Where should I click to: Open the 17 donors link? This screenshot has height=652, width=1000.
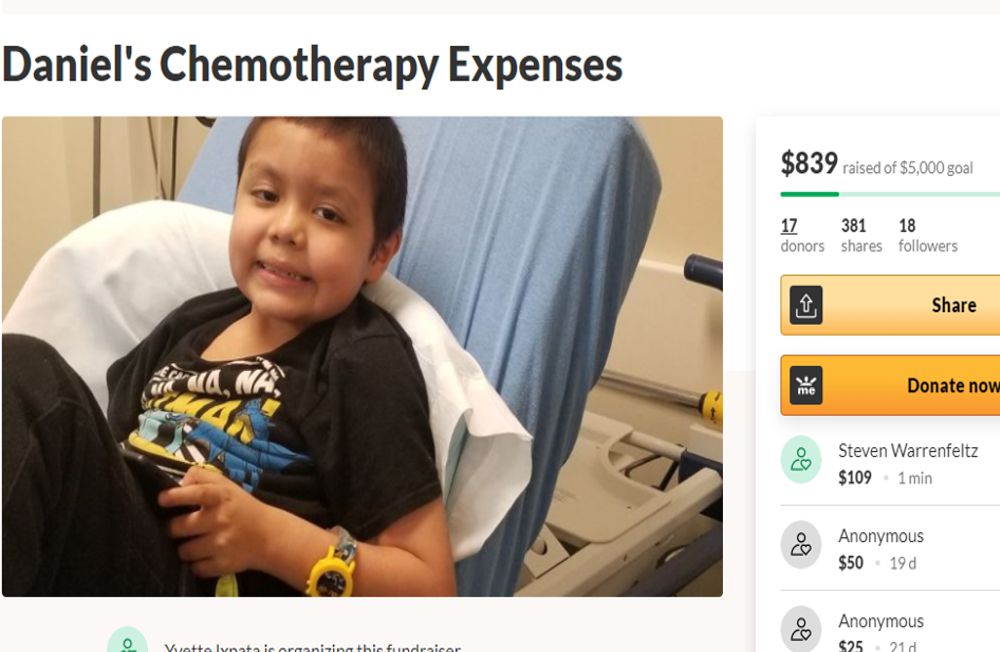tap(802, 235)
